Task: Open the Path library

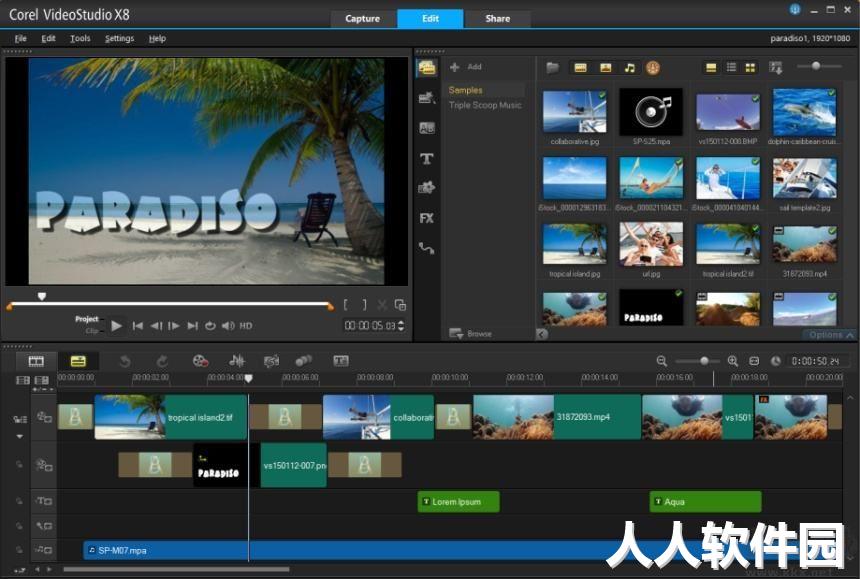Action: (x=427, y=248)
